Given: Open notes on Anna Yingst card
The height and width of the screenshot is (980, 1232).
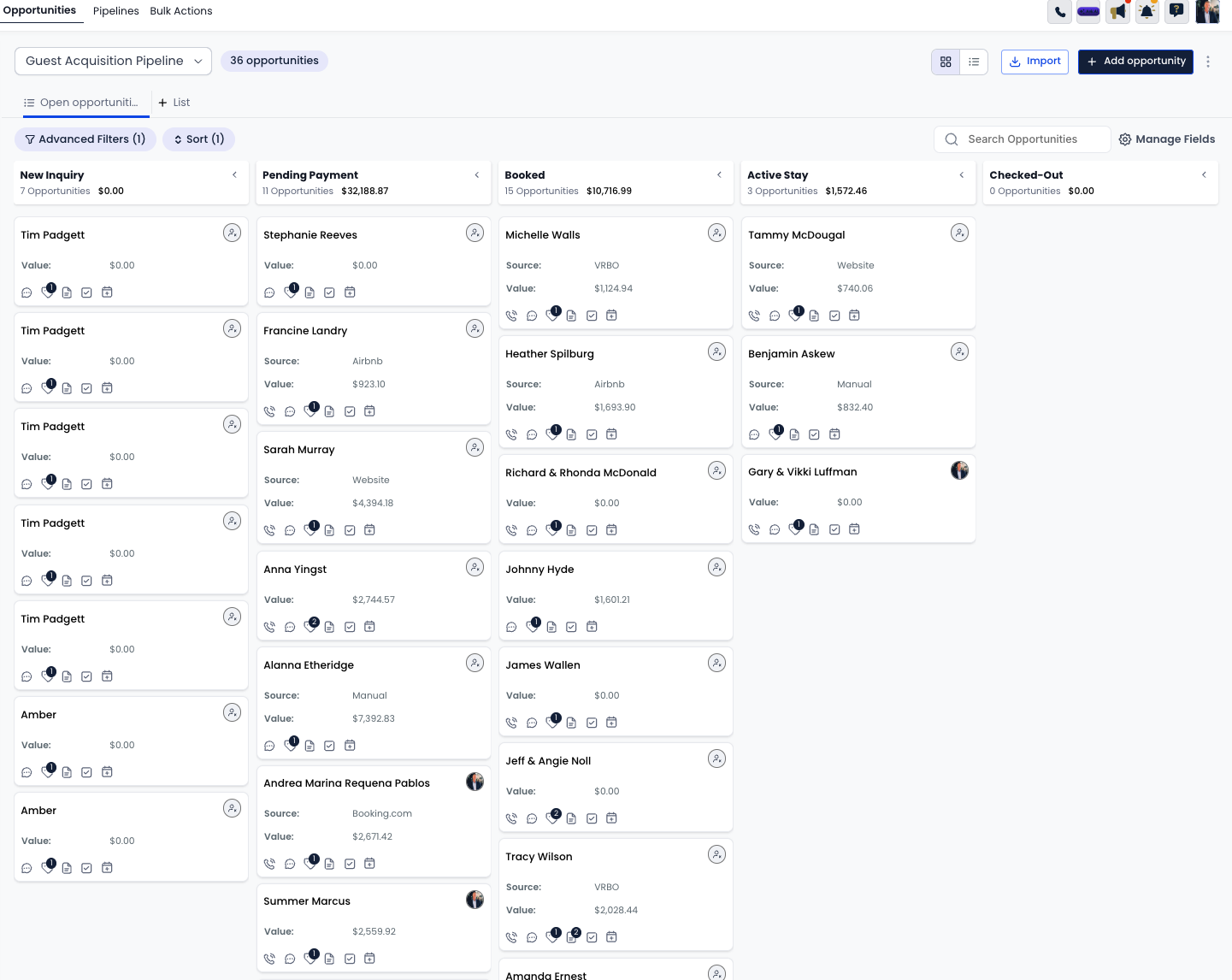Looking at the screenshot, I should pyautogui.click(x=329, y=627).
